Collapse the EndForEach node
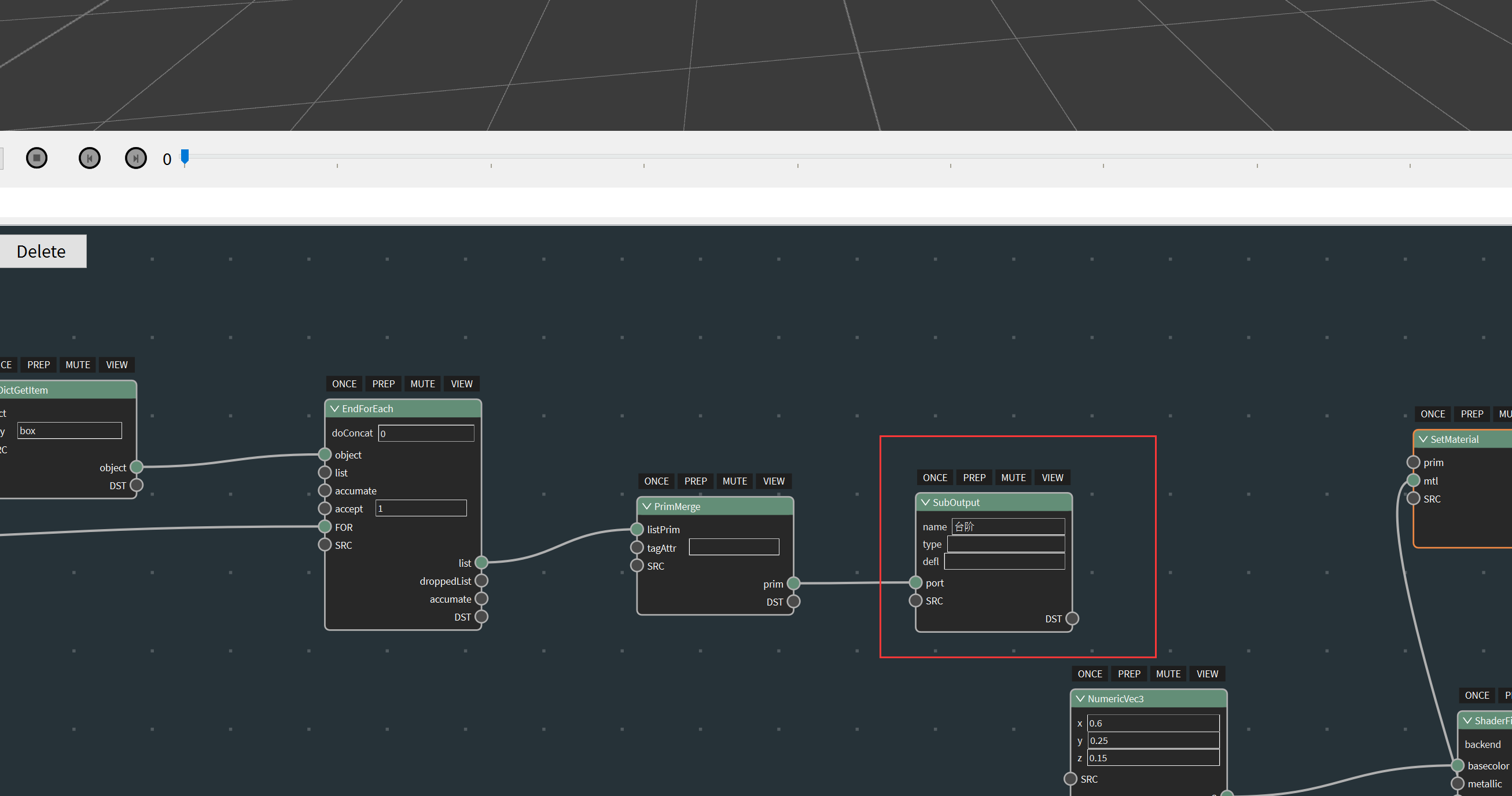Screen dimensions: 1512x796 334,409
